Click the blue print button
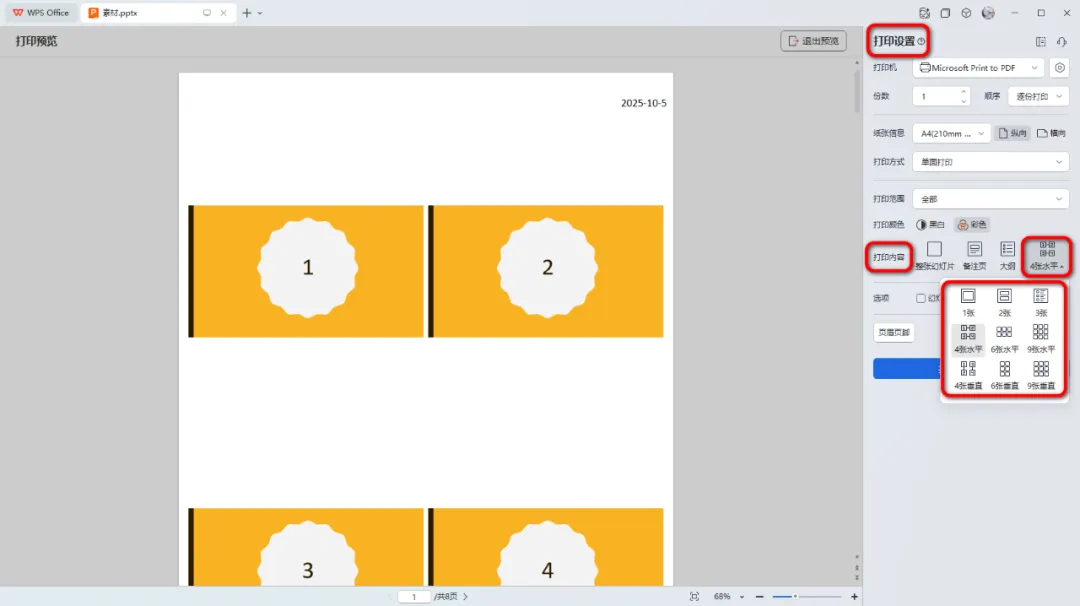The image size is (1080, 606). [907, 368]
